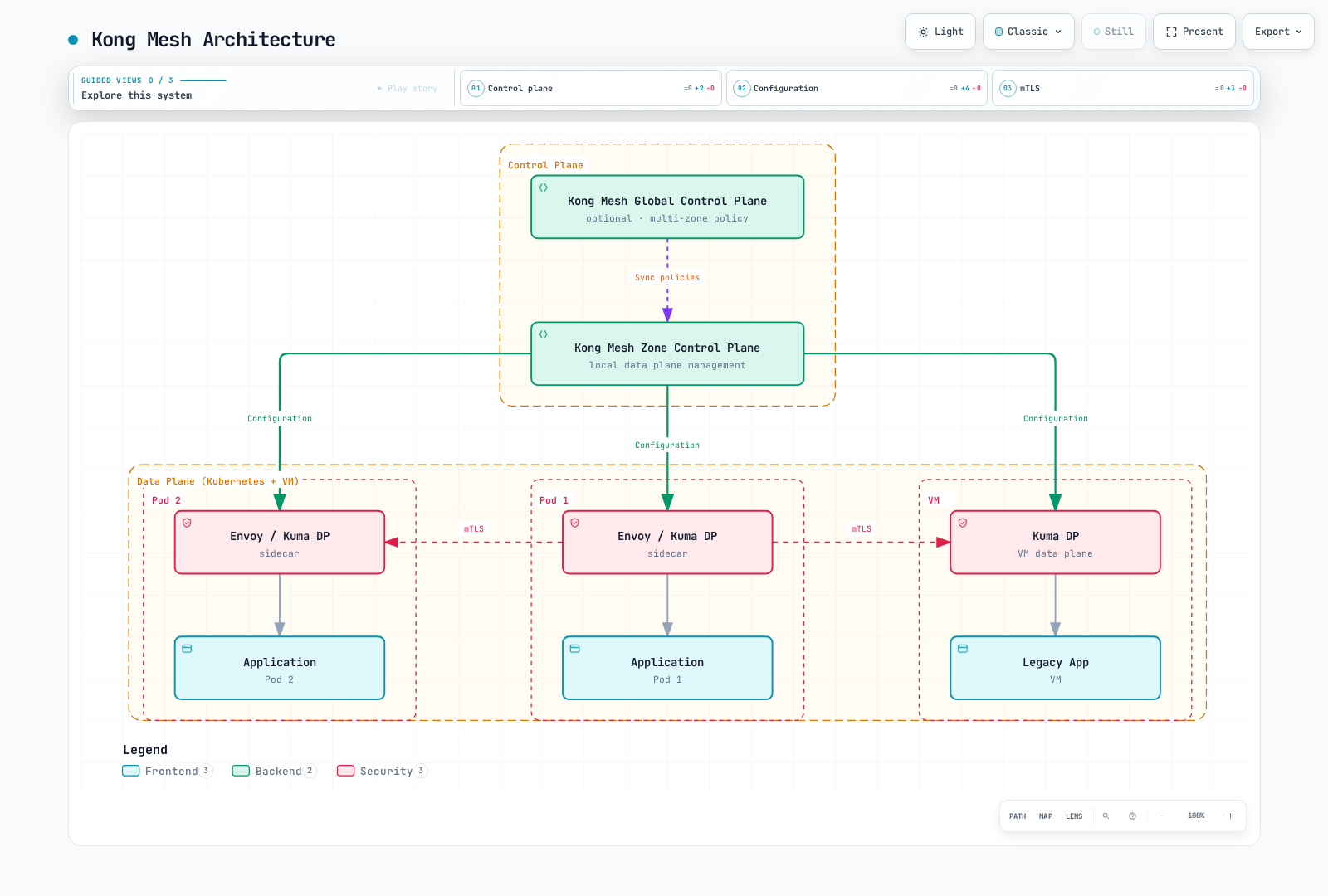1328x896 pixels.
Task: Click shield icon on Kuma DP VM node
Action: [963, 523]
